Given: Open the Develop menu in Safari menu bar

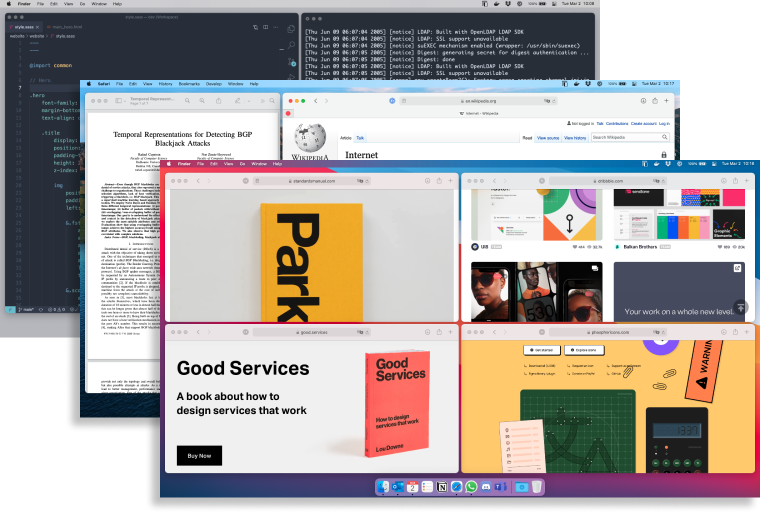Looking at the screenshot, I should tap(214, 84).
